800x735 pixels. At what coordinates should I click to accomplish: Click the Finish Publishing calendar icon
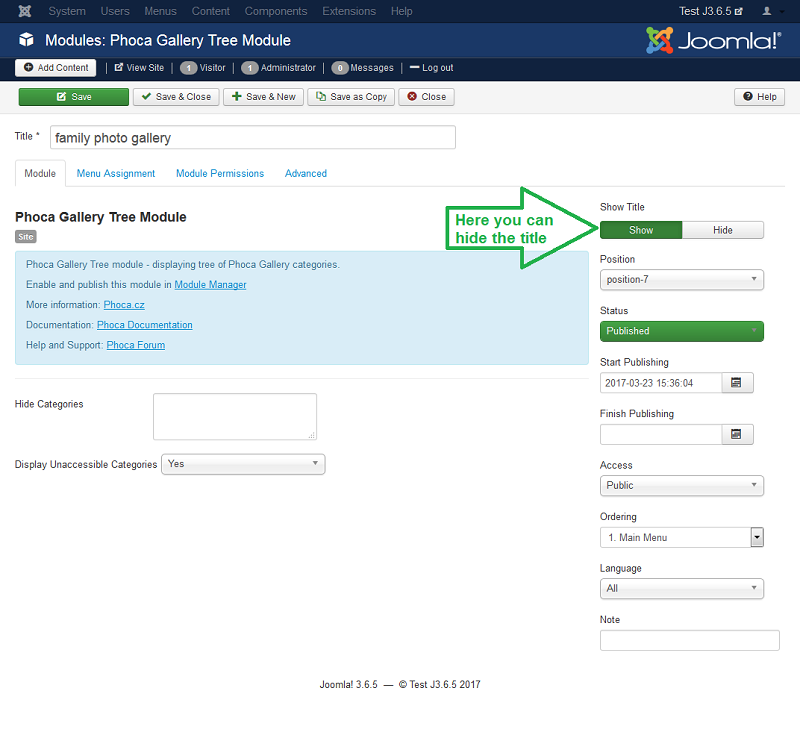tap(737, 434)
